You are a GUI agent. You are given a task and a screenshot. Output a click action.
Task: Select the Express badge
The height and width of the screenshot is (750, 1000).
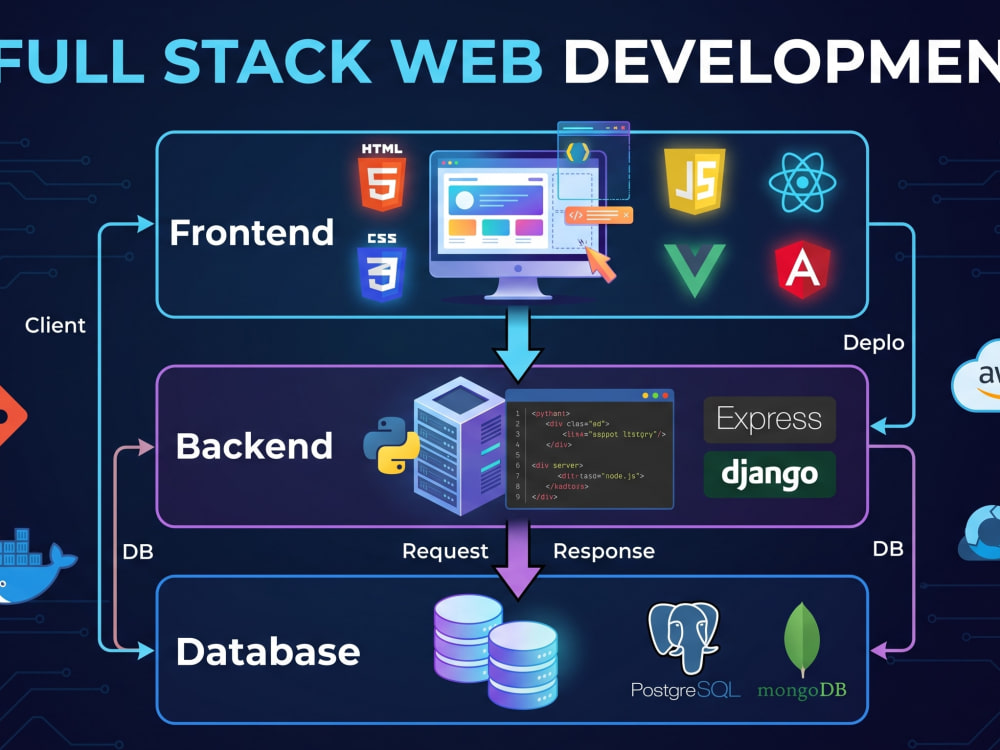click(769, 420)
